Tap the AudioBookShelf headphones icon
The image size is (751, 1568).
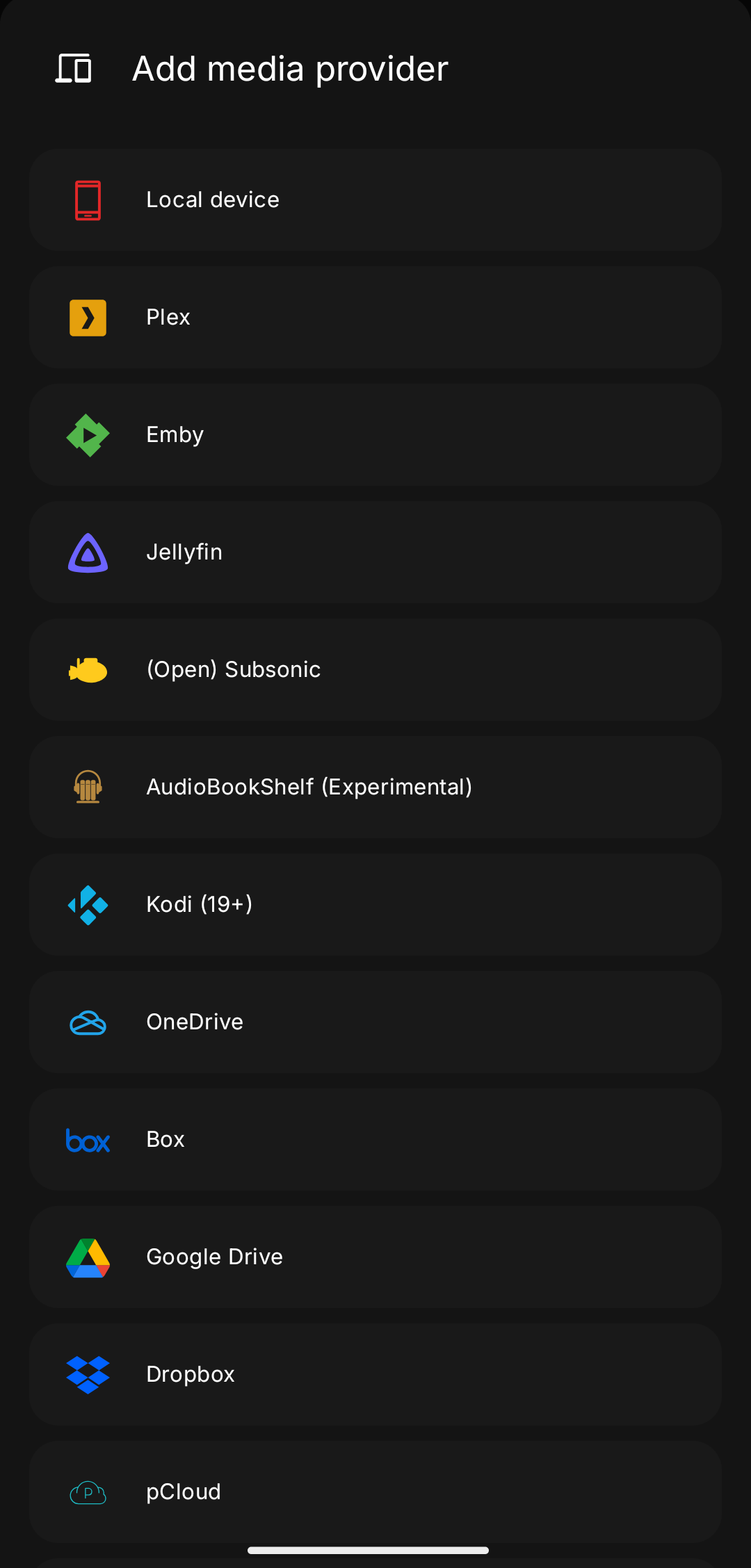click(x=88, y=787)
